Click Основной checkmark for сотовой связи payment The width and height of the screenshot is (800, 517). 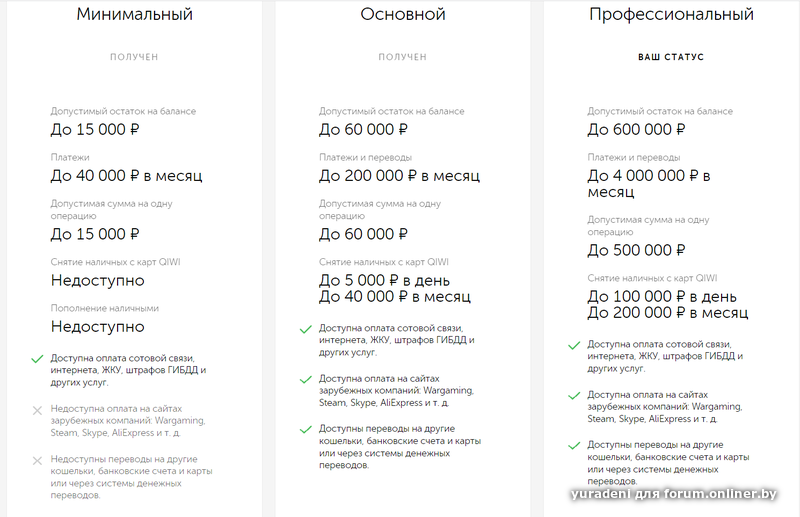306,329
